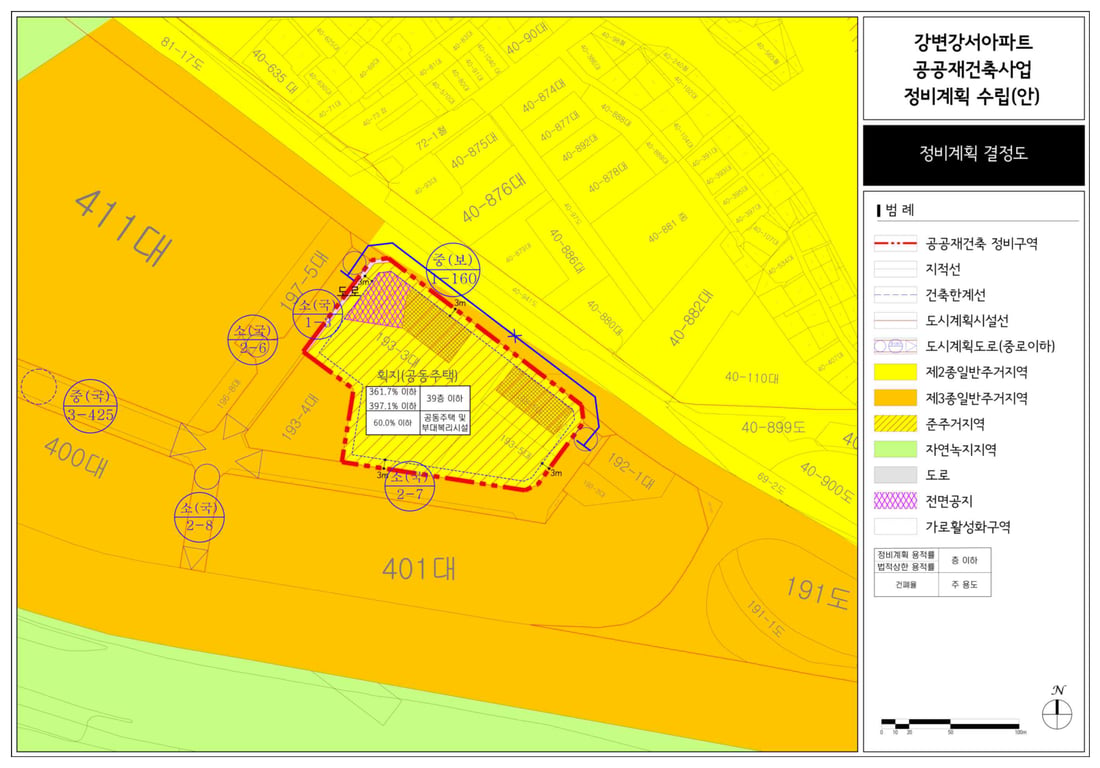Screen dimensions: 1100x768
Task: Click the 제2종일반주거지역 yellow legend swatch
Action: click(x=895, y=372)
